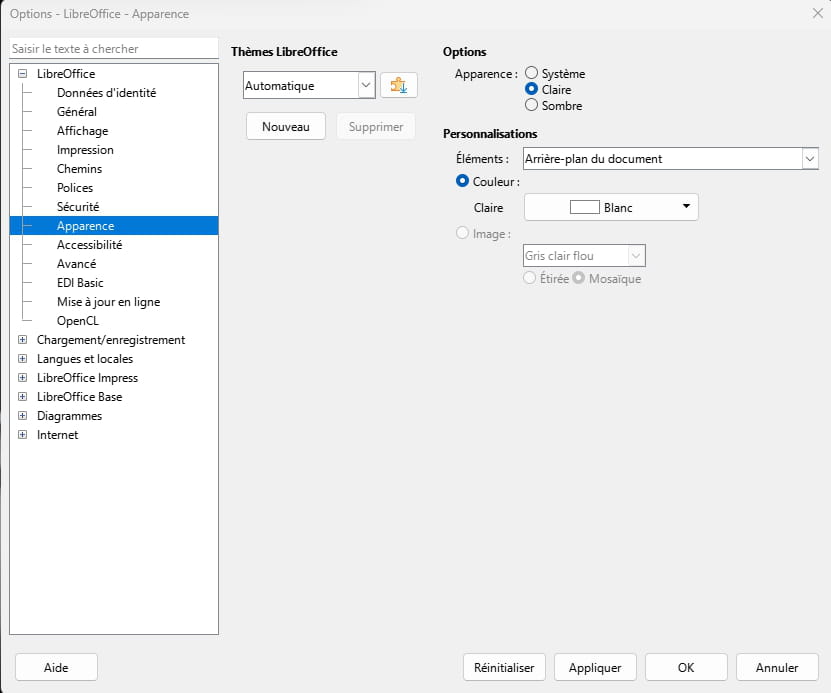The width and height of the screenshot is (831, 693).
Task: Collapse the LibreOffice tree node
Action: pos(22,74)
